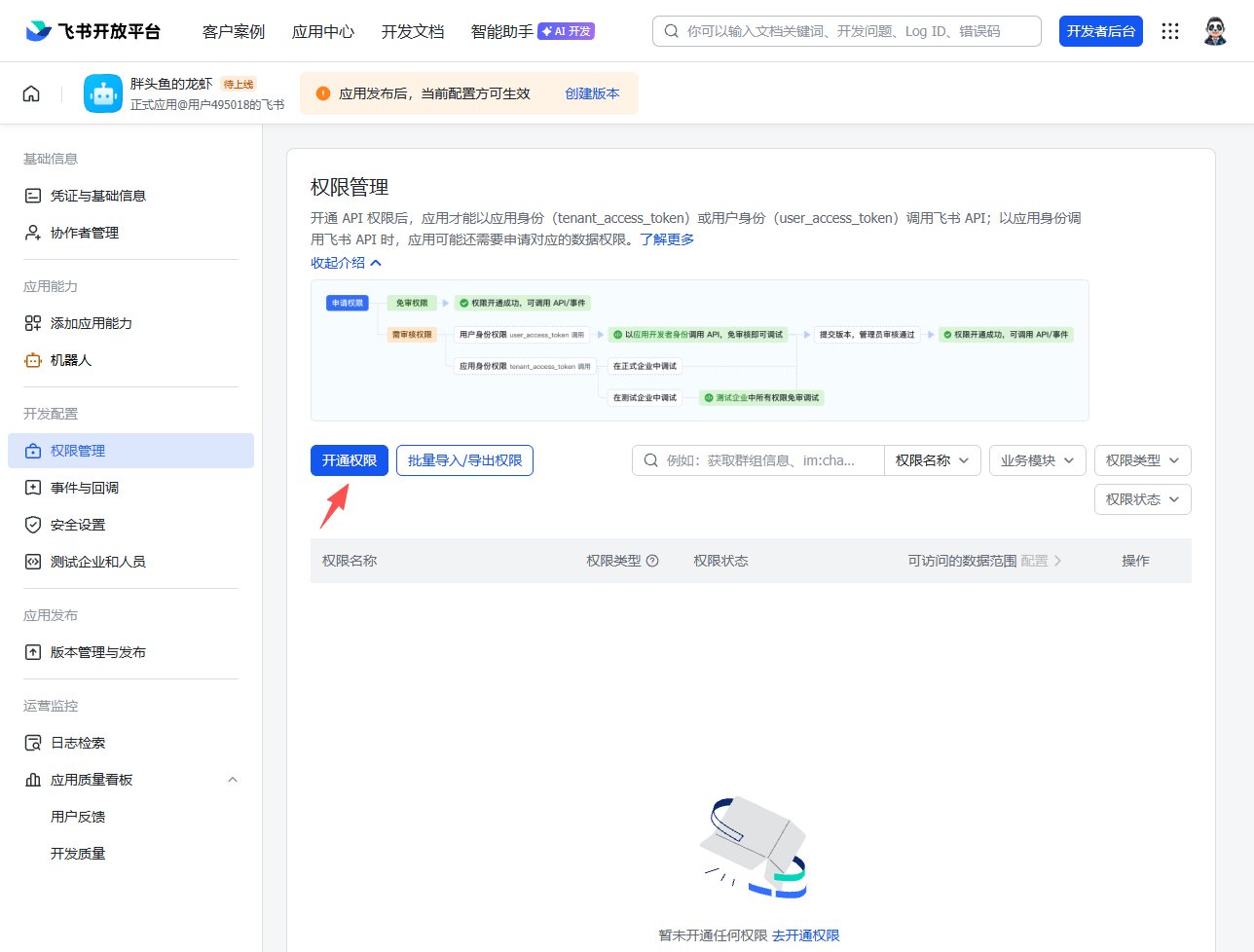Click the 机器人 bot icon in the sidebar
This screenshot has width=1254, height=952.
(33, 360)
